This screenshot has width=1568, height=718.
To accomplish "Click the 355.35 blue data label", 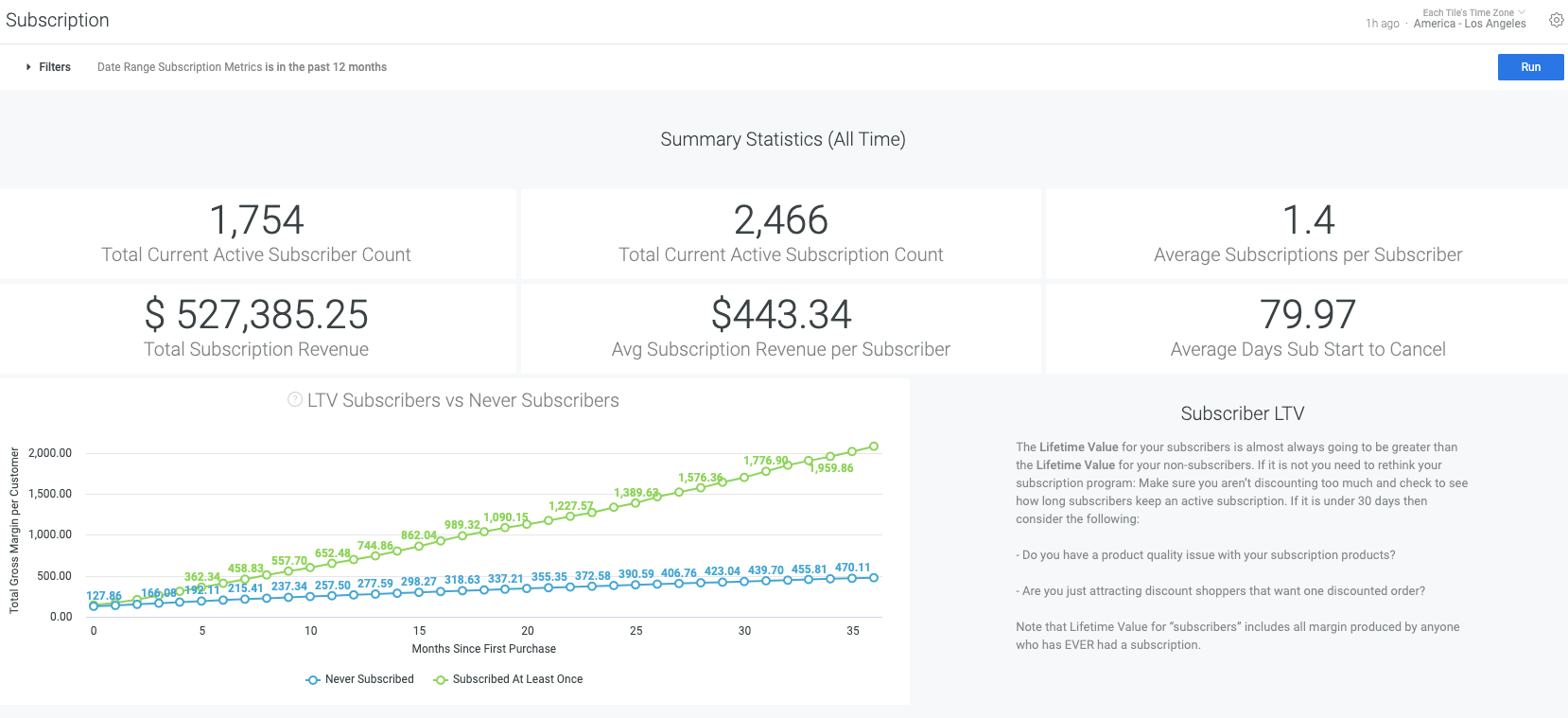I will pyautogui.click(x=549, y=576).
